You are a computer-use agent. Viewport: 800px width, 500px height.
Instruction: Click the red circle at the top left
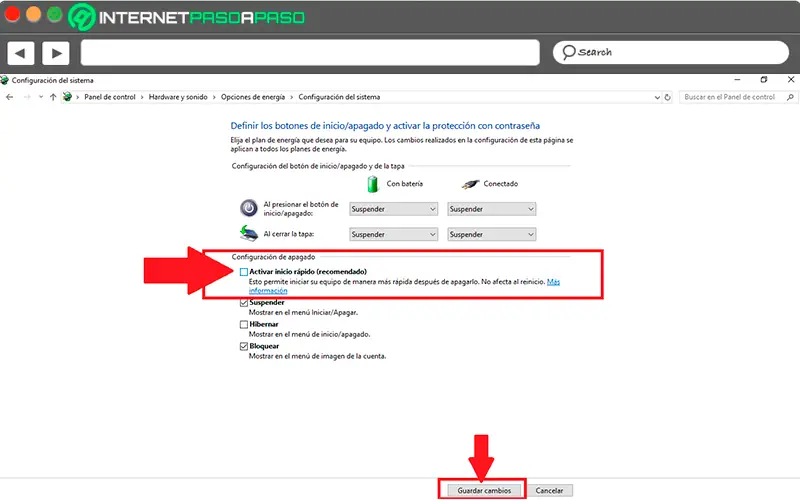[x=12, y=15]
